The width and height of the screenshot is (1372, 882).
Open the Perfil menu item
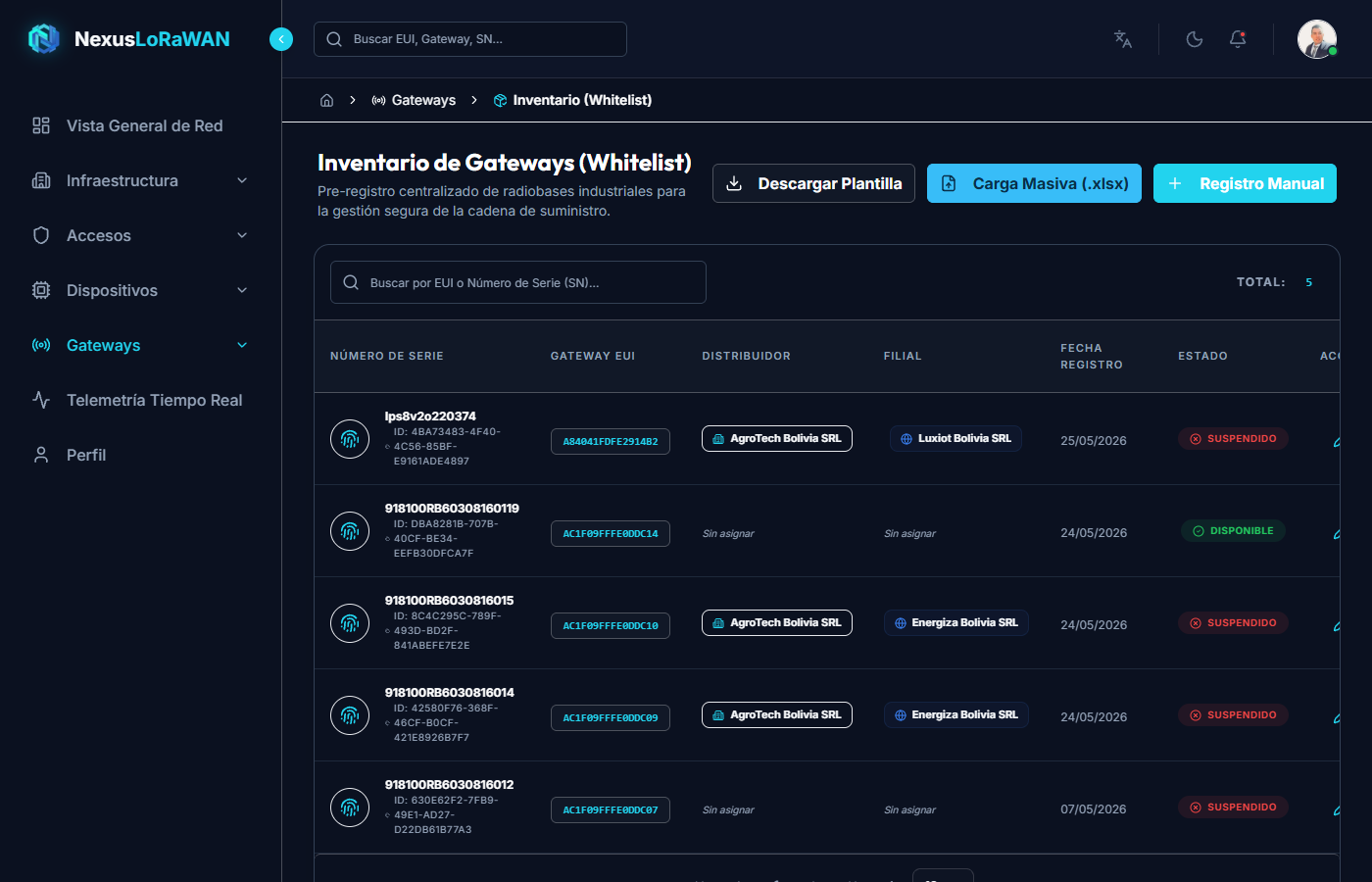[140, 455]
